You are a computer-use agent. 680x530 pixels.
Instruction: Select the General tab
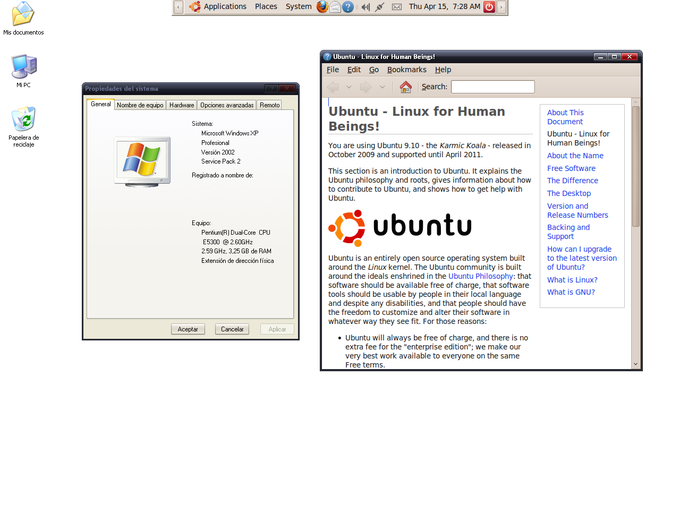coord(101,104)
